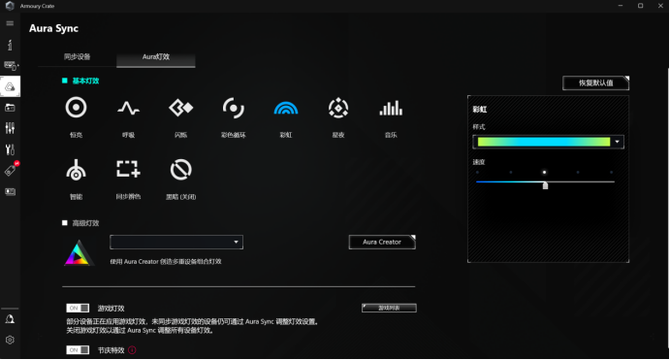Select the 基本灯效 basic effects radio option
670x360 pixels.
[65, 81]
